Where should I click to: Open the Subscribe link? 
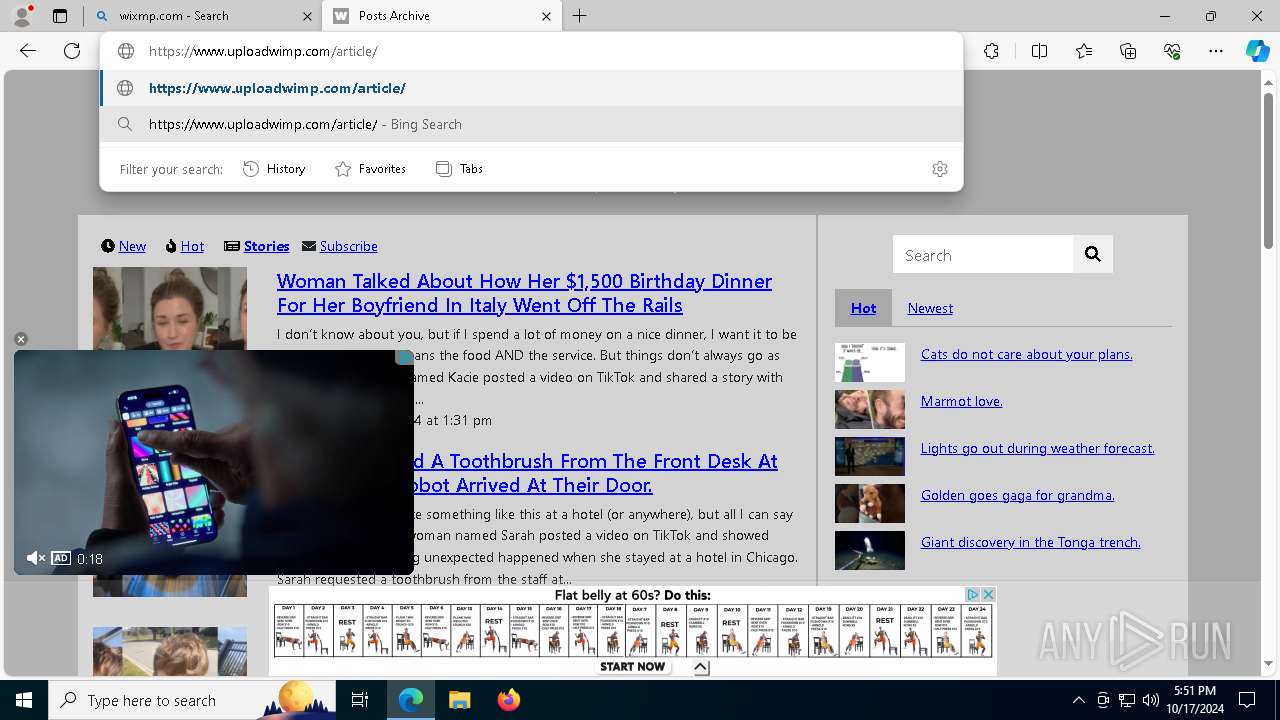click(x=348, y=246)
